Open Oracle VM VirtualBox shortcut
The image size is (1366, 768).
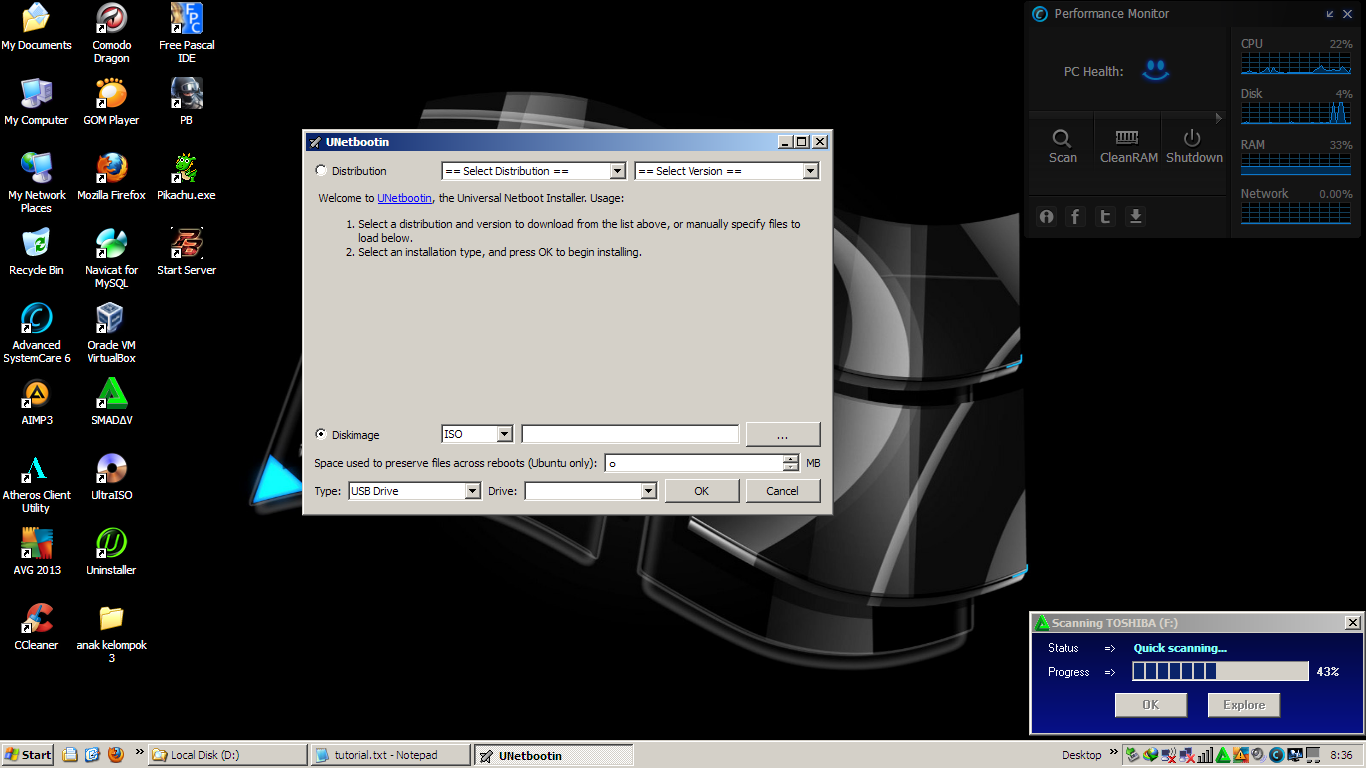tap(111, 332)
